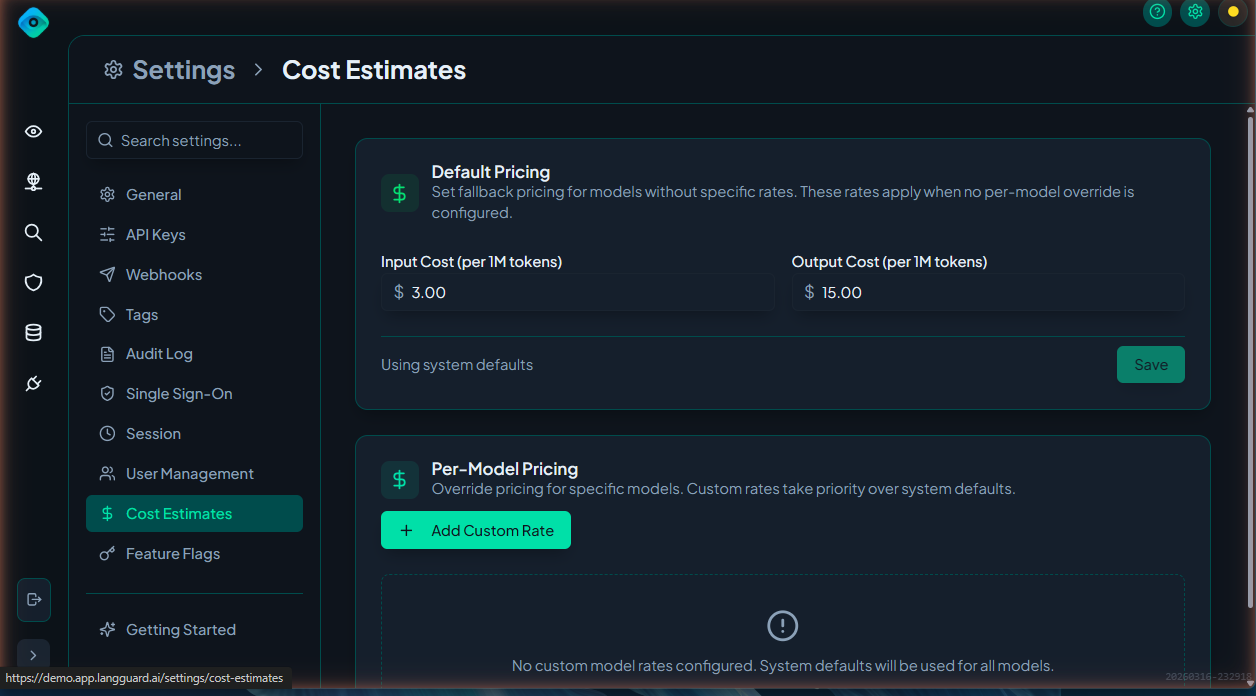
Task: Open the API Keys settings section
Action: coord(155,235)
